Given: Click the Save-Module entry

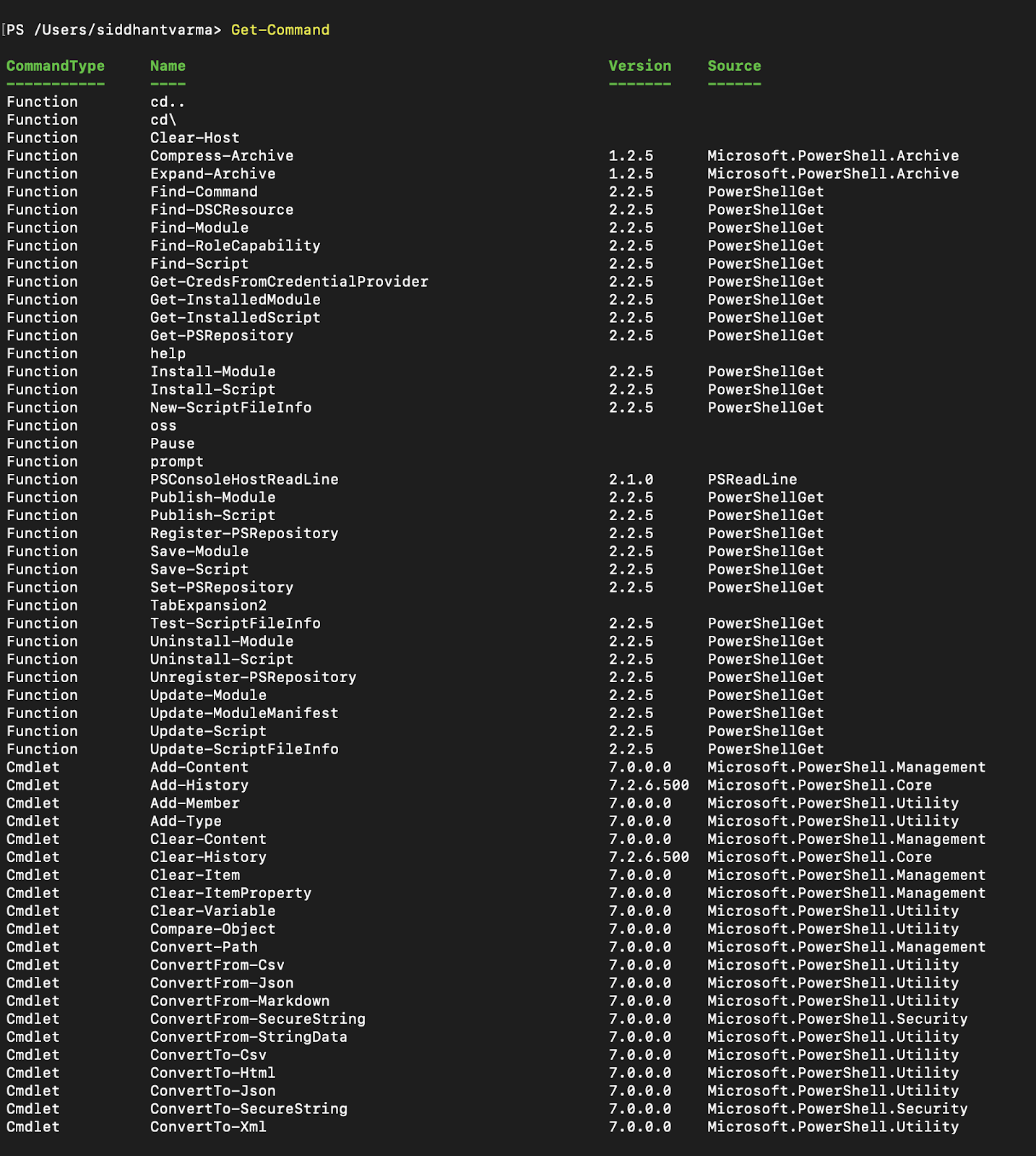Looking at the screenshot, I should 199,552.
